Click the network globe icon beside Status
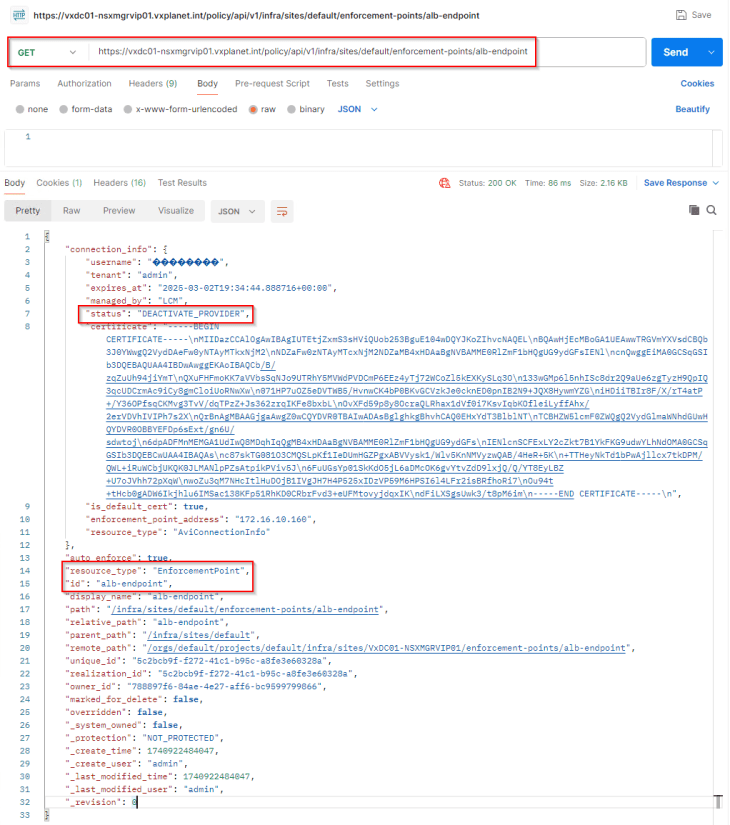Image resolution: width=730 pixels, height=825 pixels. [x=443, y=183]
